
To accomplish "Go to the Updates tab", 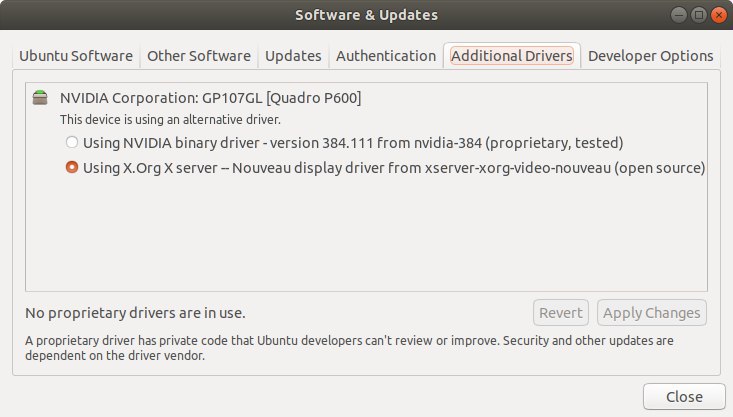I will 293,56.
